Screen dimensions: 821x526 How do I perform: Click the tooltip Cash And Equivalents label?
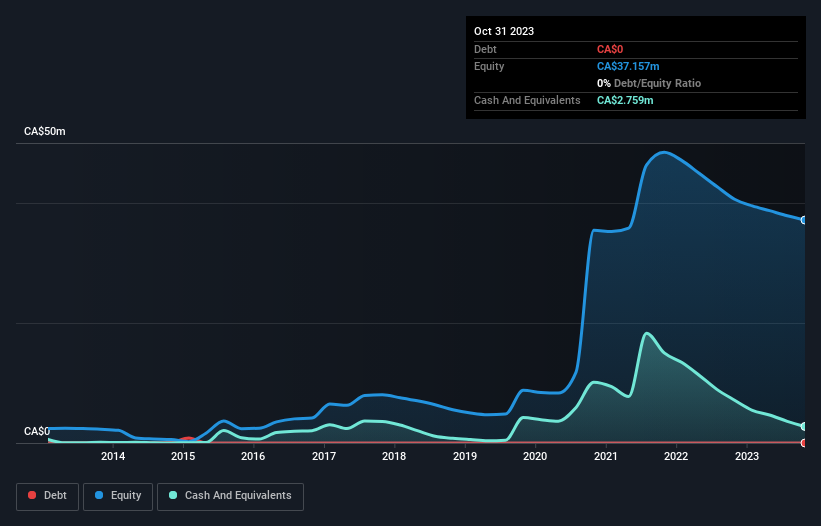pyautogui.click(x=527, y=100)
